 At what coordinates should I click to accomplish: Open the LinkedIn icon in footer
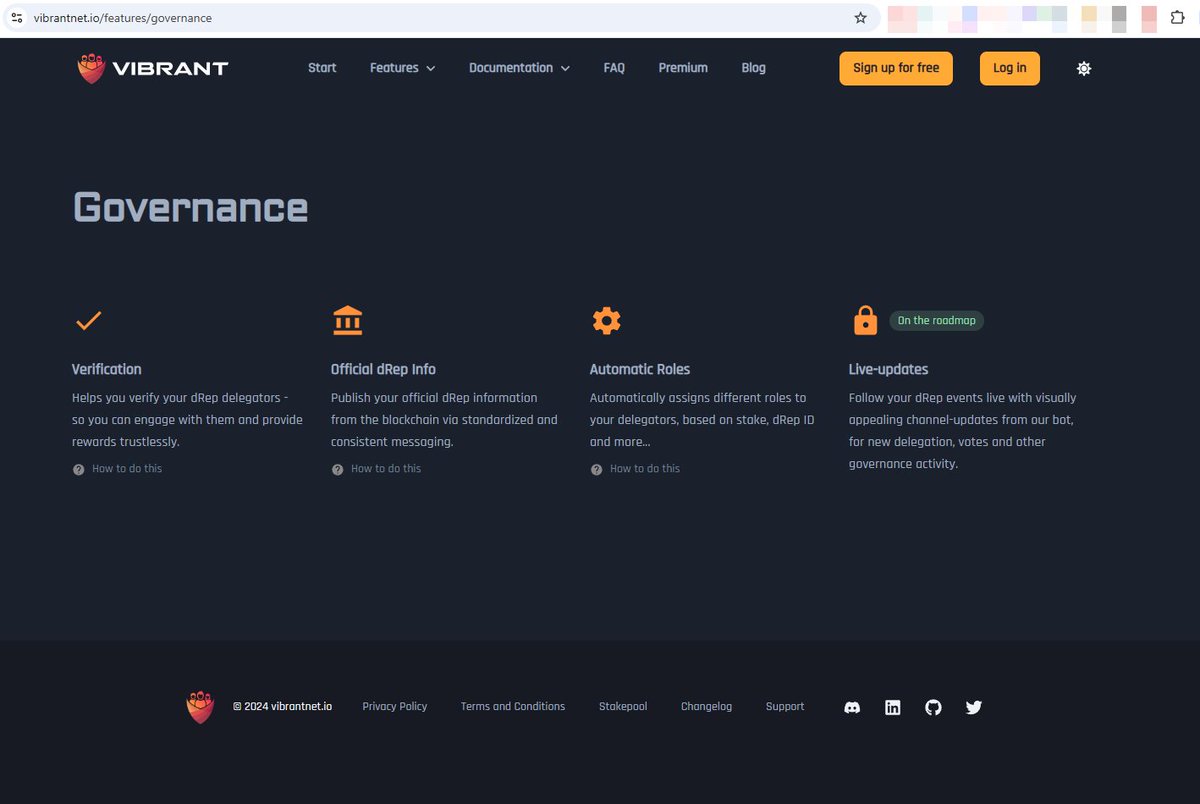(x=893, y=707)
